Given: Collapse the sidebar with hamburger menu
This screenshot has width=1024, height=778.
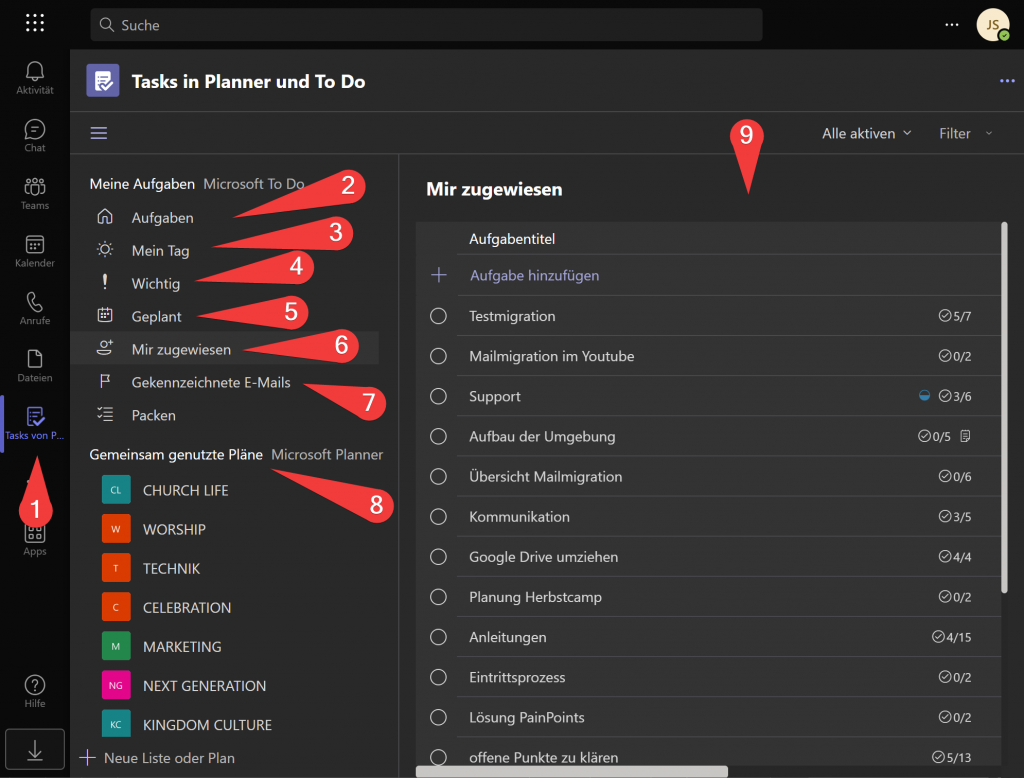Looking at the screenshot, I should pyautogui.click(x=99, y=133).
